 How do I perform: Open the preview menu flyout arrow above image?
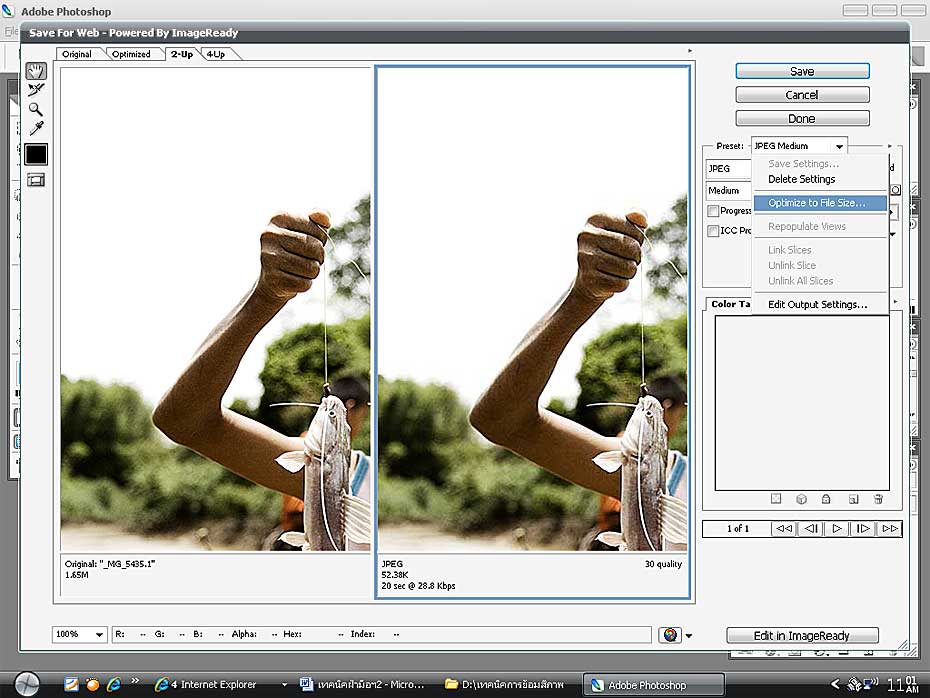(689, 51)
